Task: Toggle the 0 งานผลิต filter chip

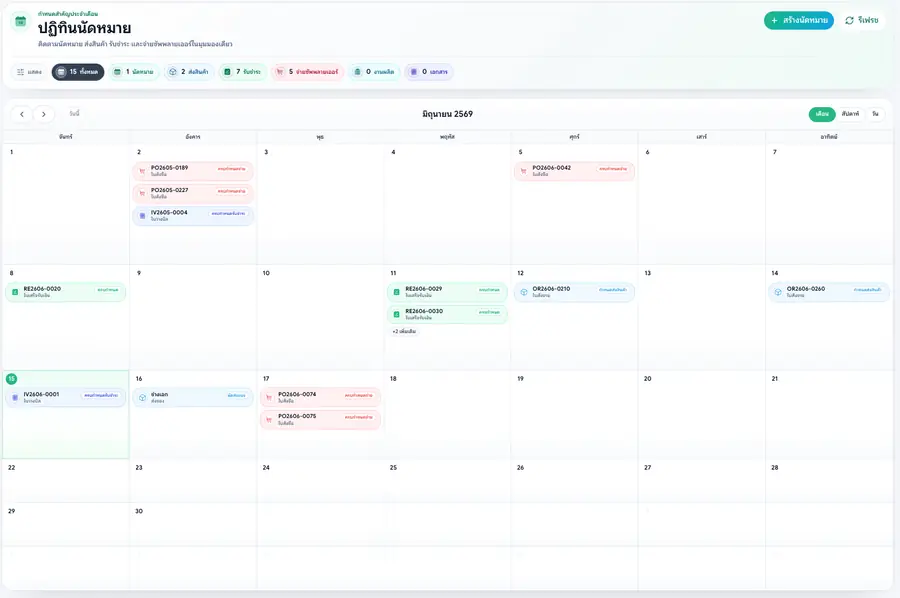Action: point(374,72)
